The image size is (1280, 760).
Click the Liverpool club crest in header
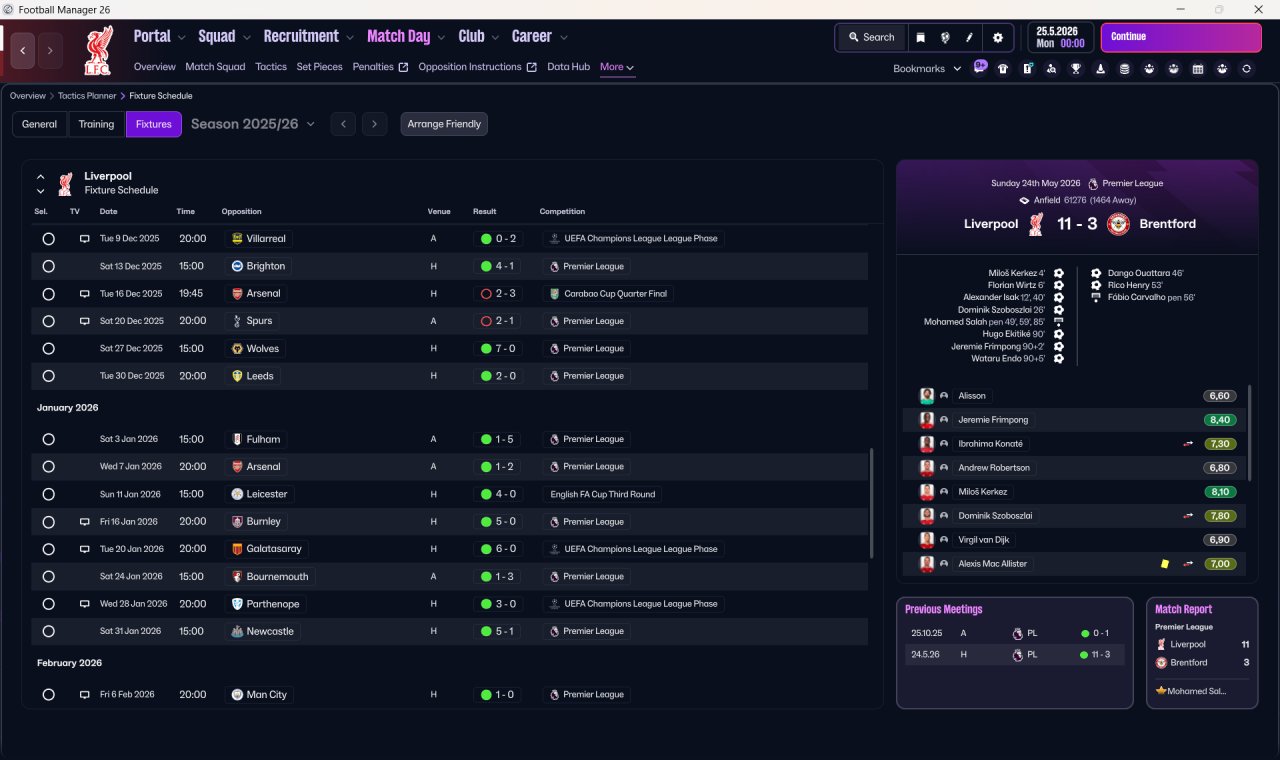(97, 49)
